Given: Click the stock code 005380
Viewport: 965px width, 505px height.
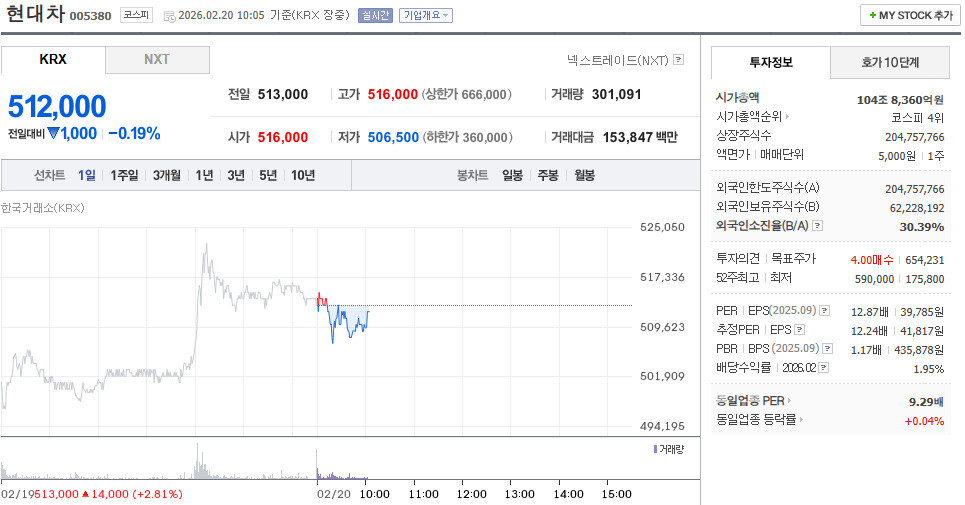Looking at the screenshot, I should (x=90, y=16).
